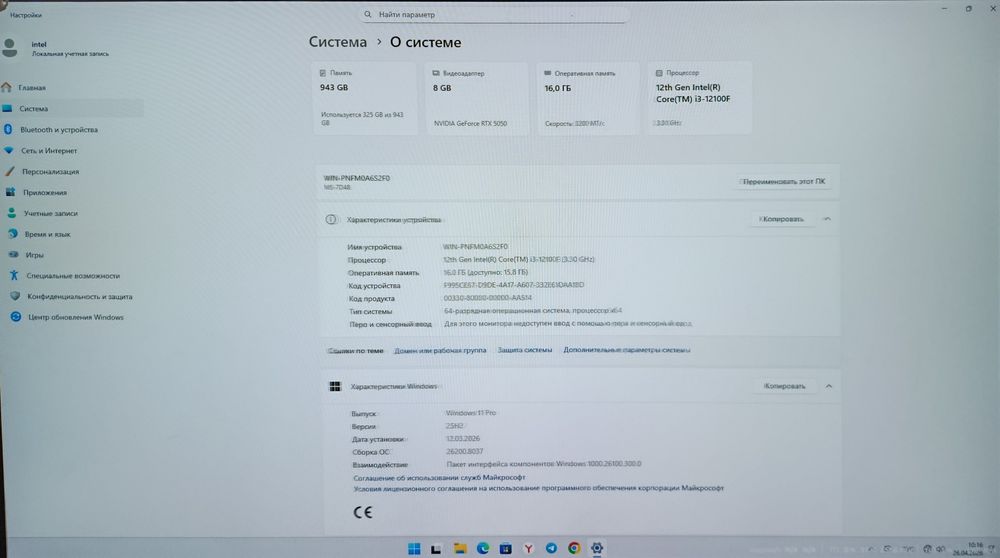This screenshot has height=558, width=1000.
Task: Click the intel user avatar
Action: click(x=10, y=48)
